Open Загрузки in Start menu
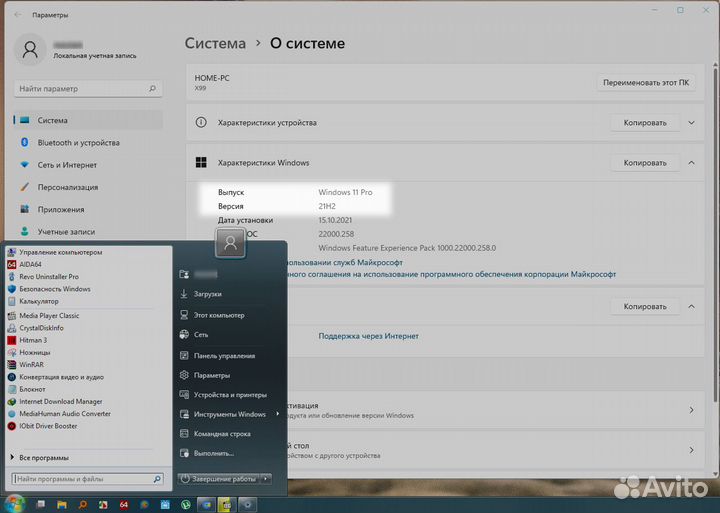Screen dimensions: 720x513 201,294
